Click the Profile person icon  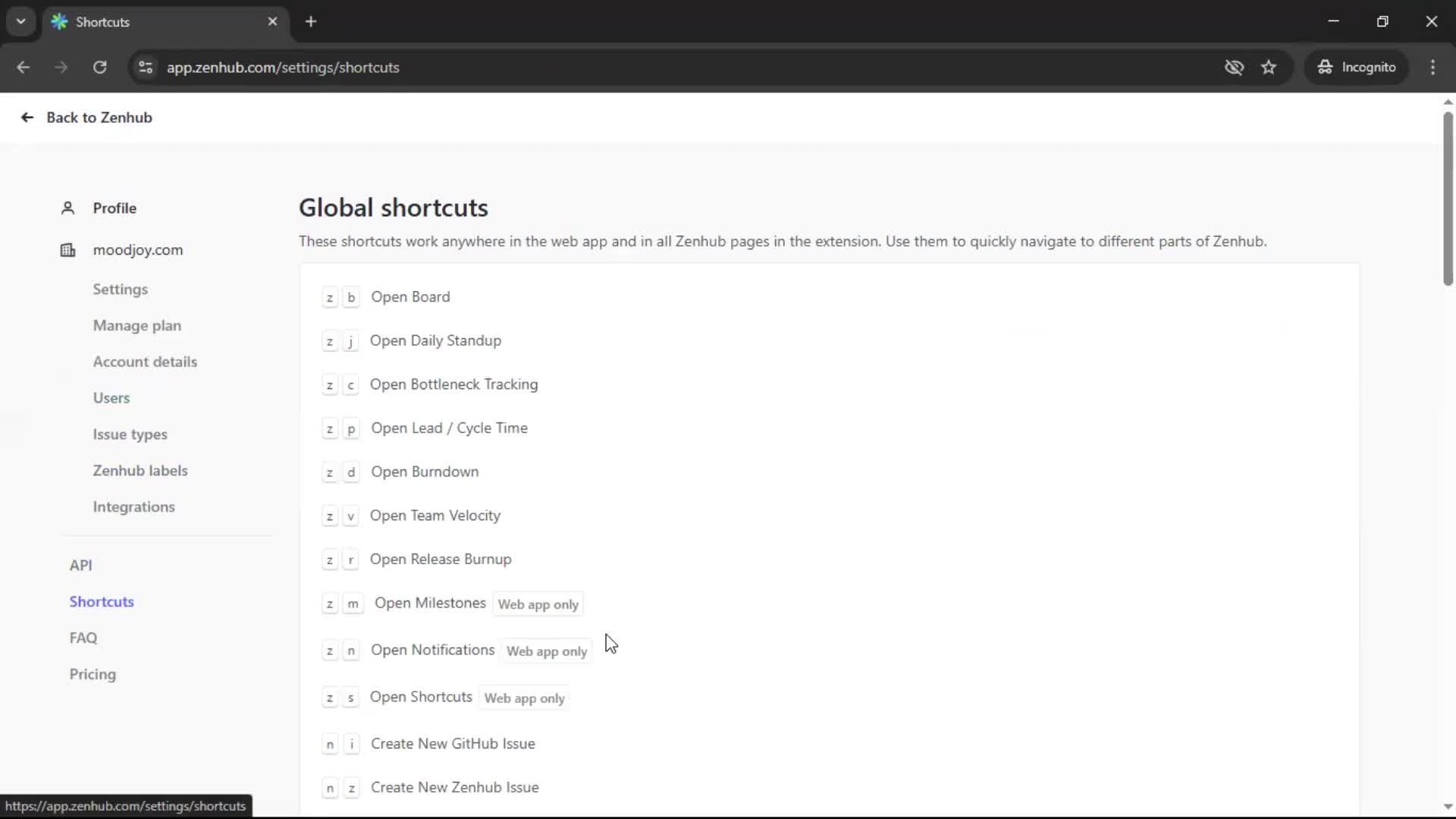pos(67,209)
